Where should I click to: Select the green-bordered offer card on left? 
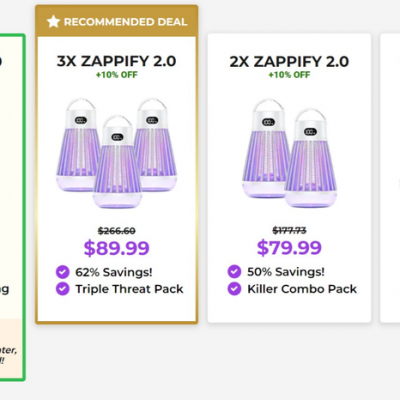pyautogui.click(x=12, y=207)
